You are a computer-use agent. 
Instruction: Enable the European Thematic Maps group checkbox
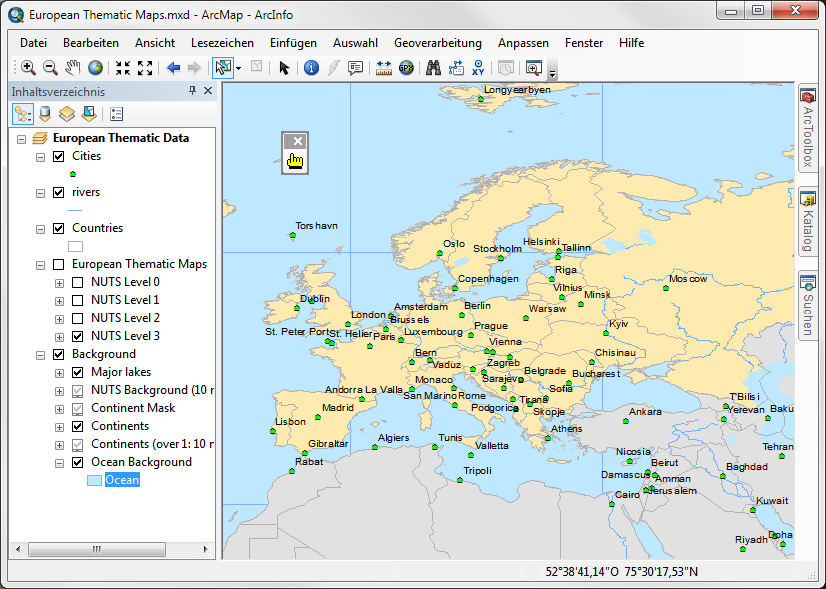click(x=58, y=264)
